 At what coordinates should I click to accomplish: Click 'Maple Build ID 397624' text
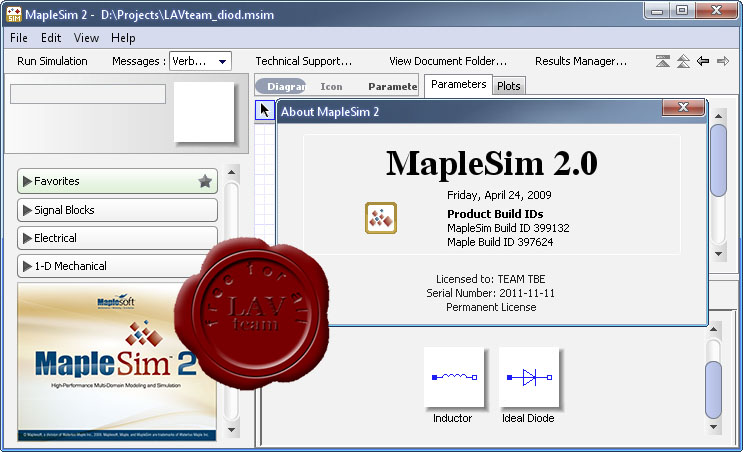click(x=500, y=242)
